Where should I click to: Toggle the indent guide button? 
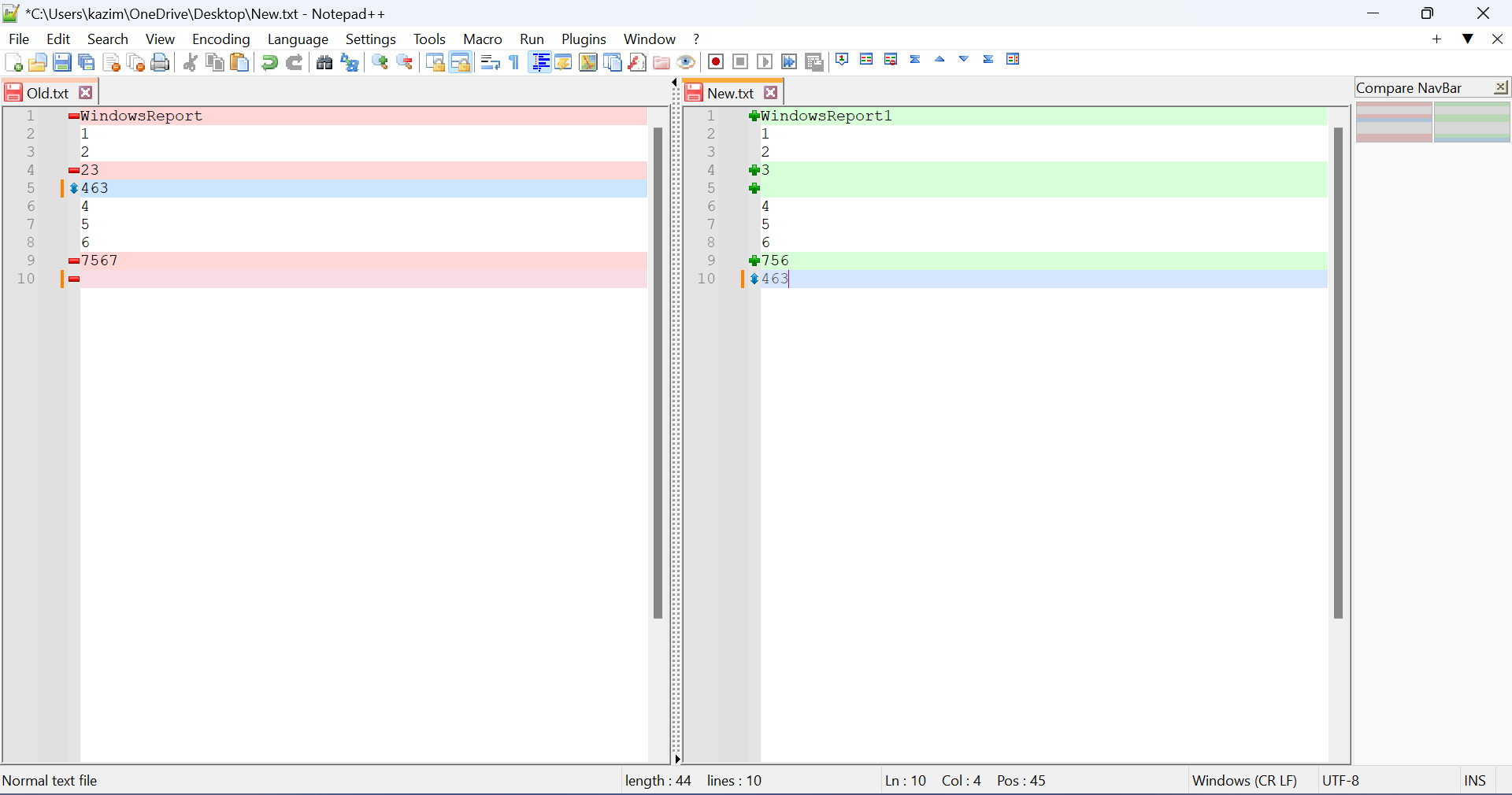click(539, 62)
